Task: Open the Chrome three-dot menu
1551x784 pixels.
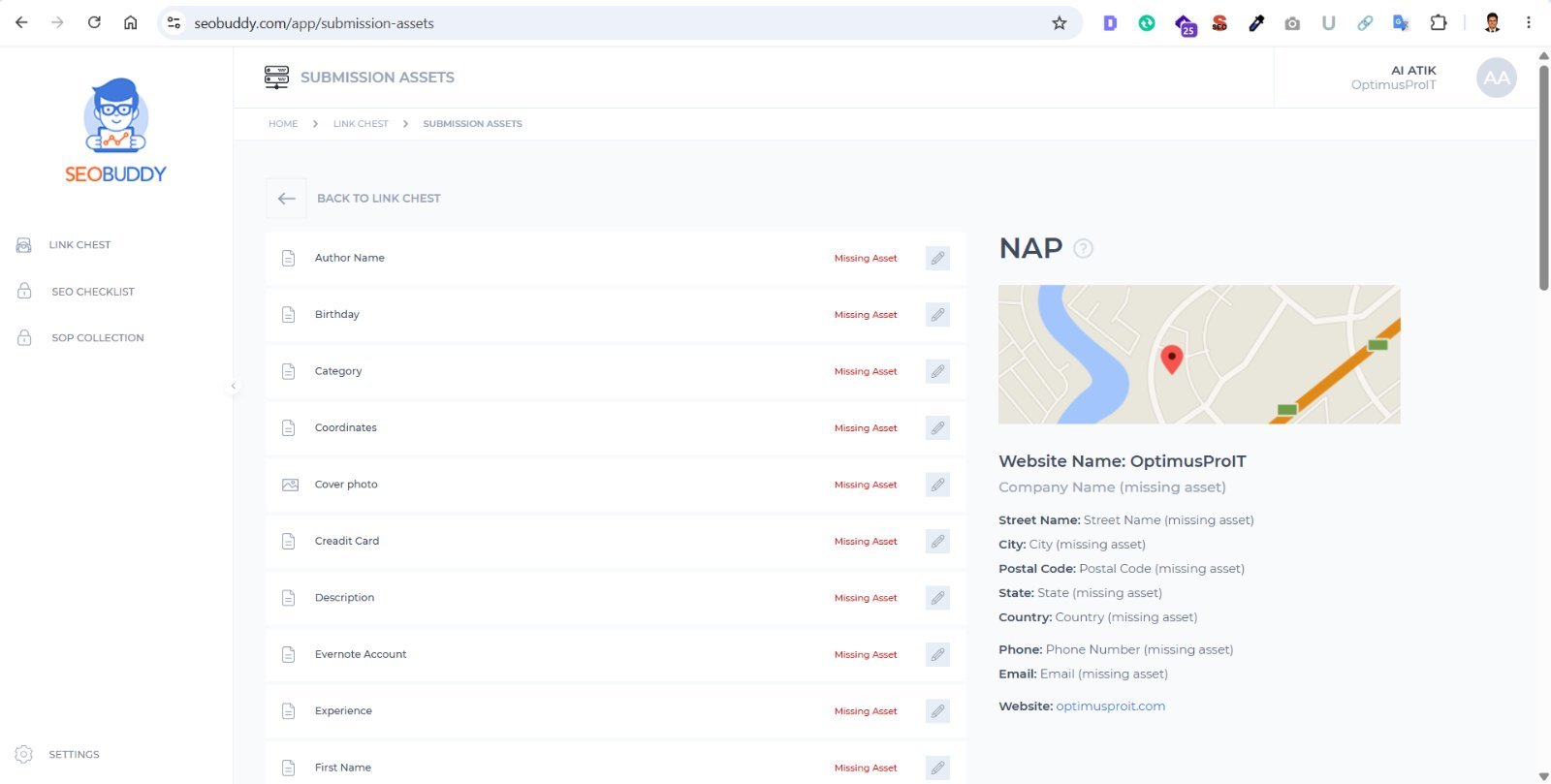Action: click(x=1529, y=22)
